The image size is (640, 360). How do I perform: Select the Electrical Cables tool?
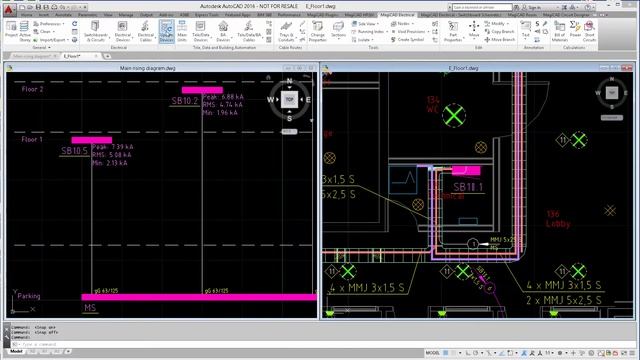coord(145,31)
